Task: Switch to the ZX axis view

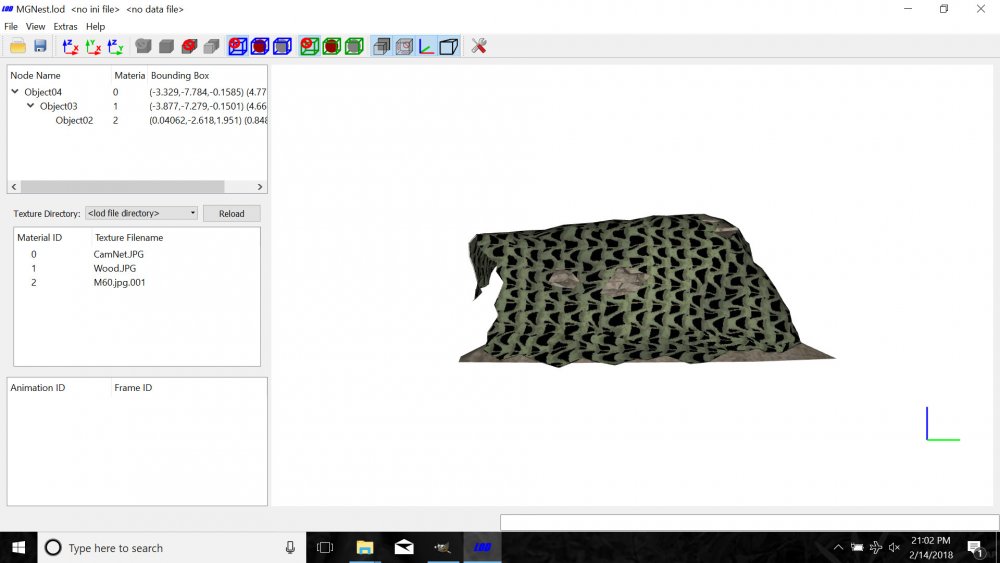Action: pos(70,46)
